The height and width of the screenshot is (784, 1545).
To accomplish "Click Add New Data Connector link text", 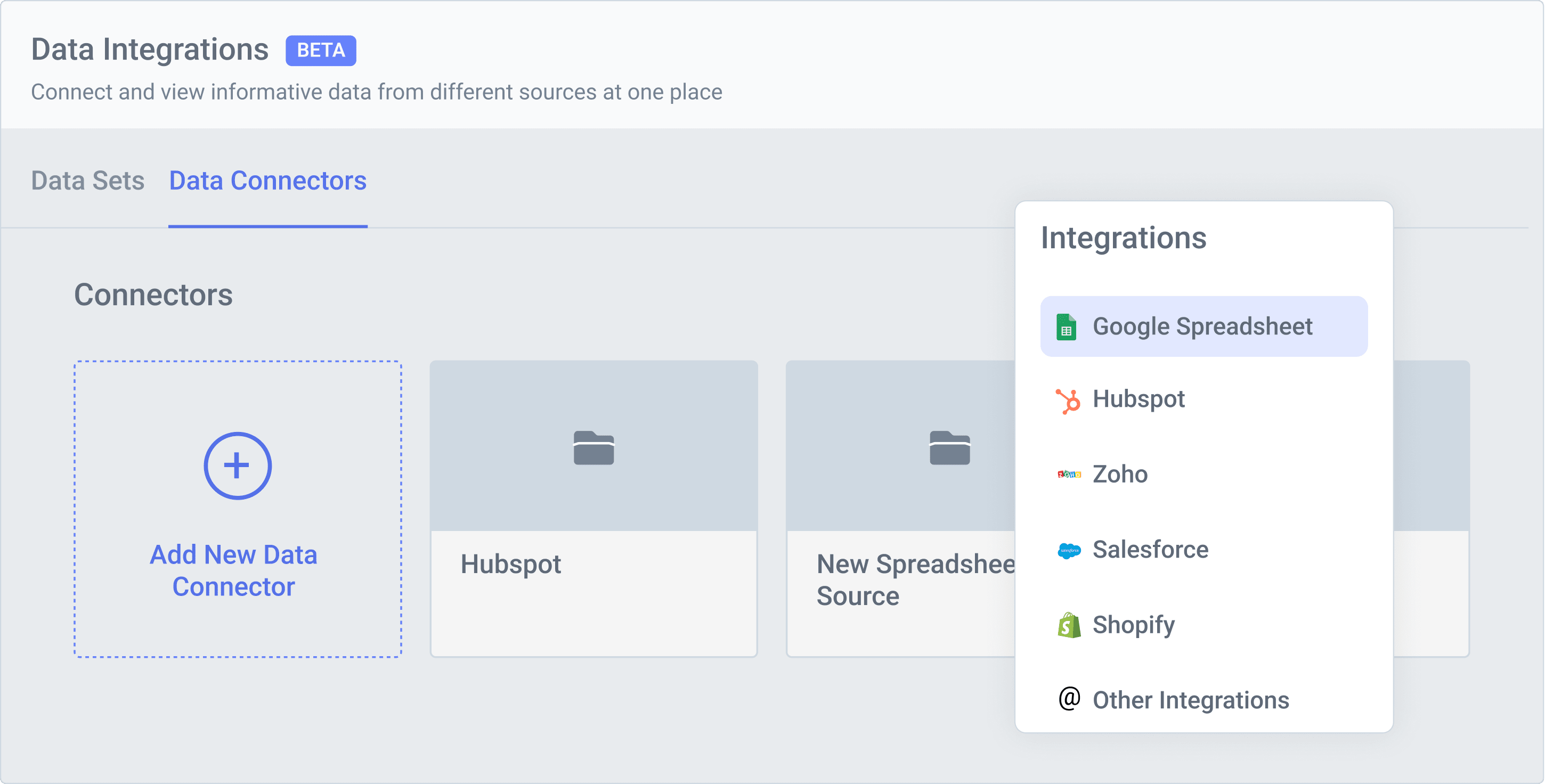I will pyautogui.click(x=233, y=570).
